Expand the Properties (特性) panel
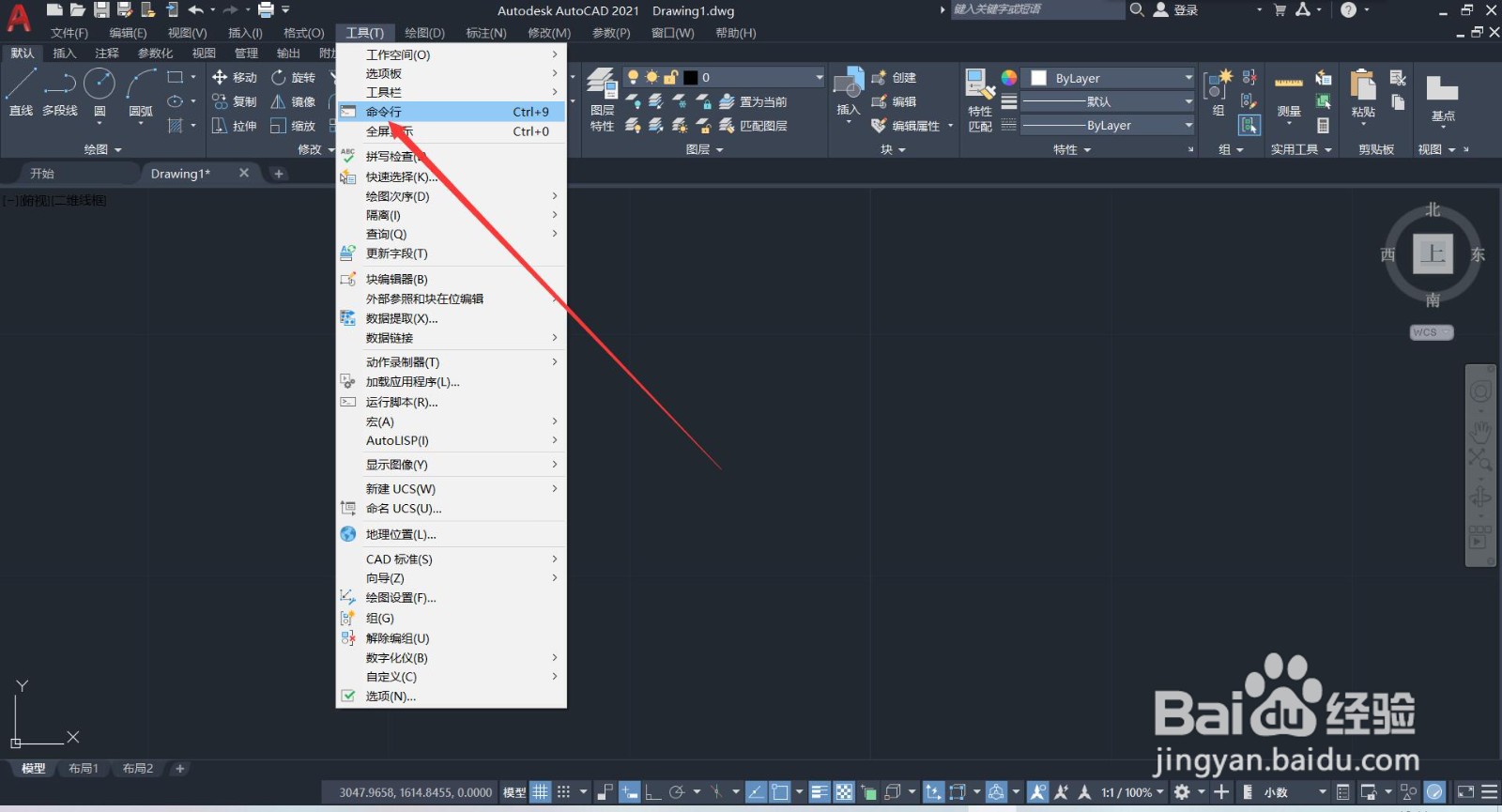The image size is (1502, 812). pyautogui.click(x=1072, y=149)
